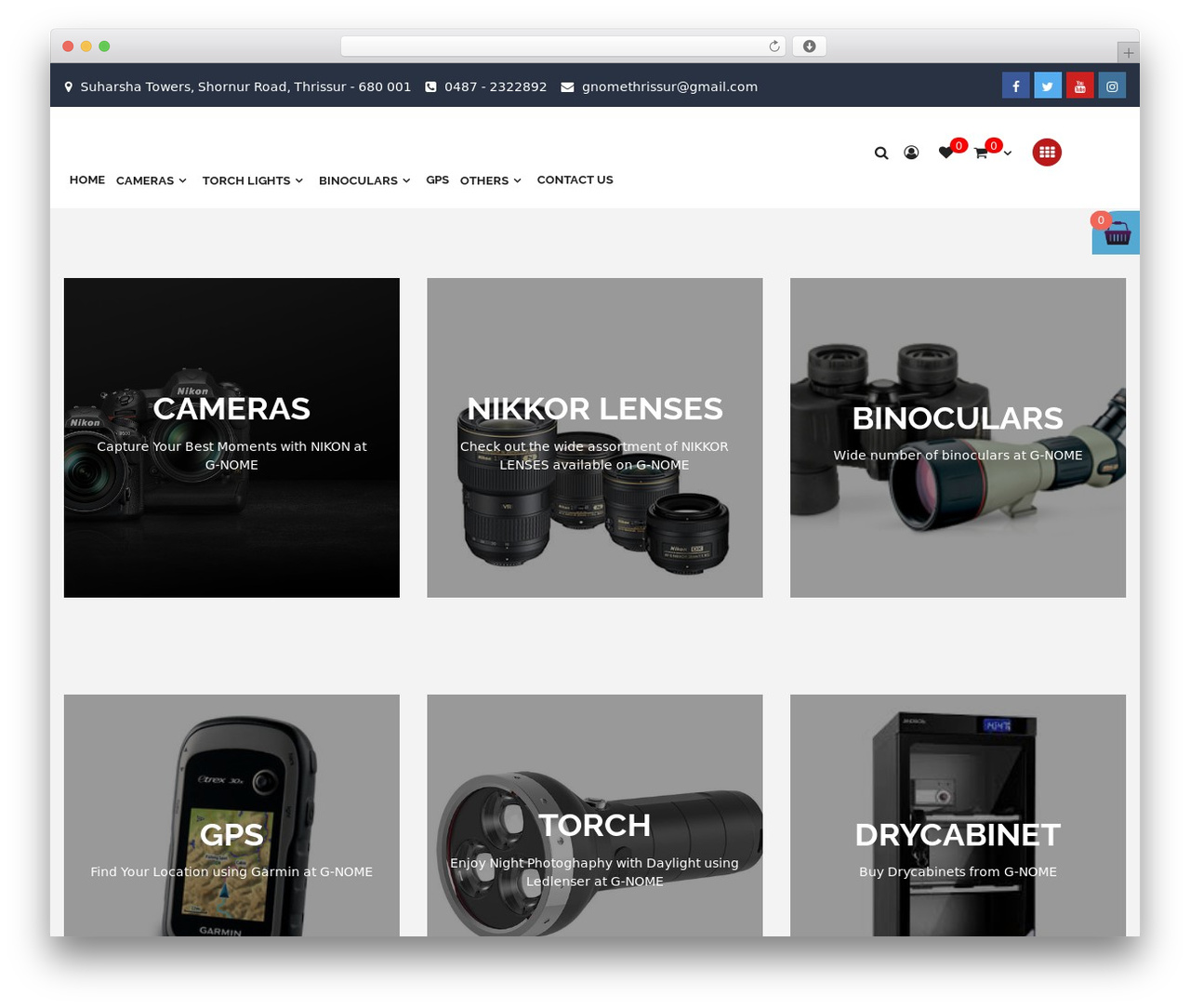Open the Torch category card
This screenshot has width=1190, height=1008.
595,816
